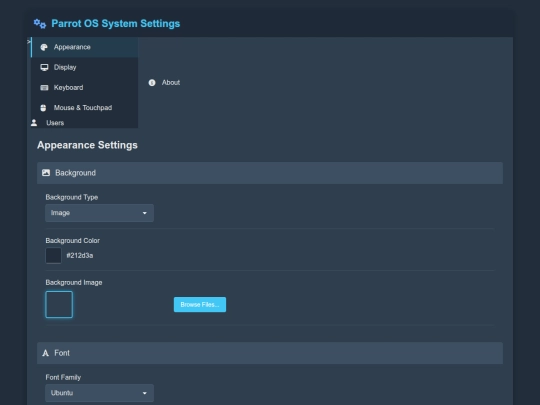Click the Background section image icon
540x405 pixels.
[x=46, y=173]
